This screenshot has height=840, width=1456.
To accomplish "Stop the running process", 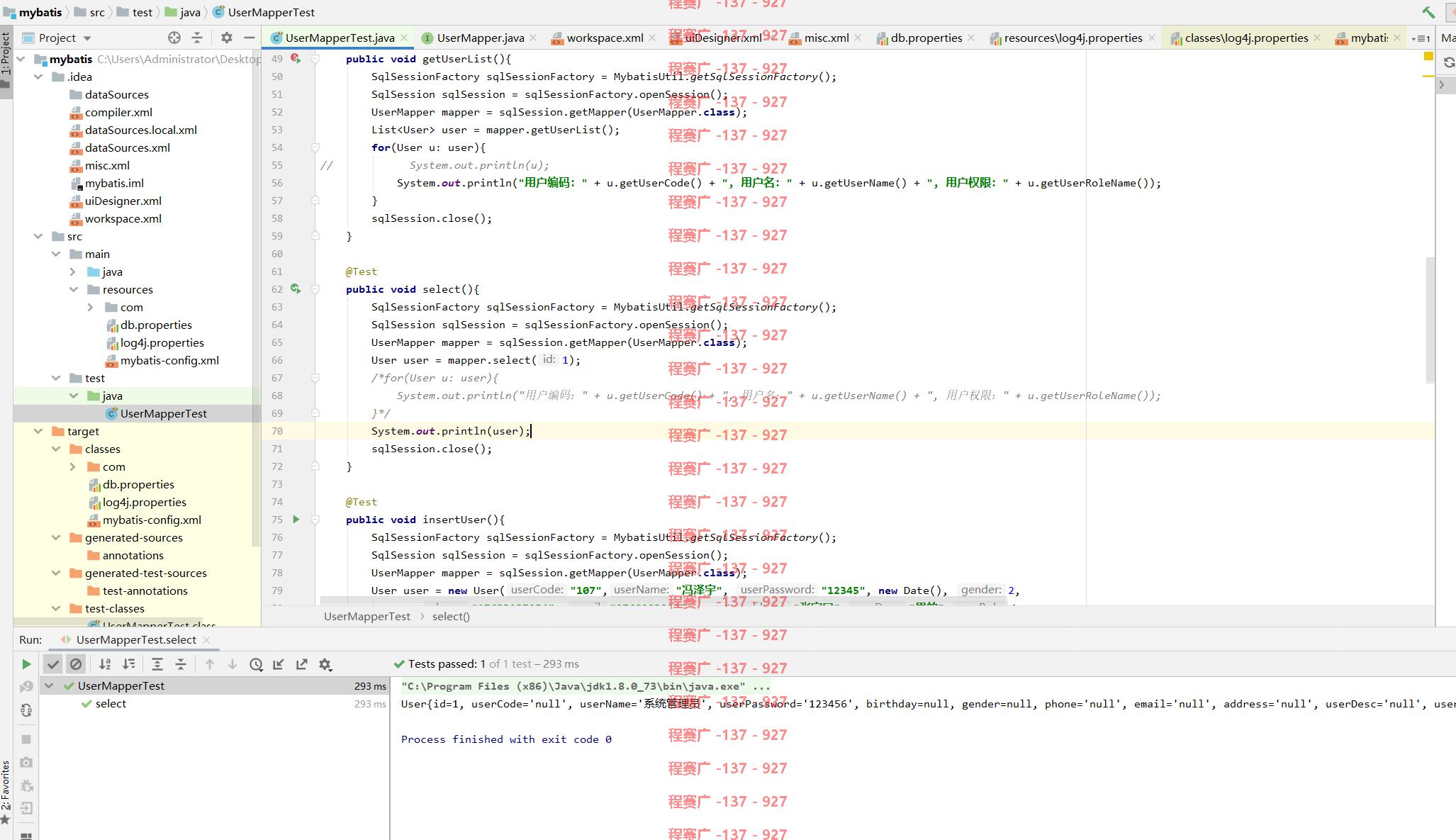I will [26, 739].
